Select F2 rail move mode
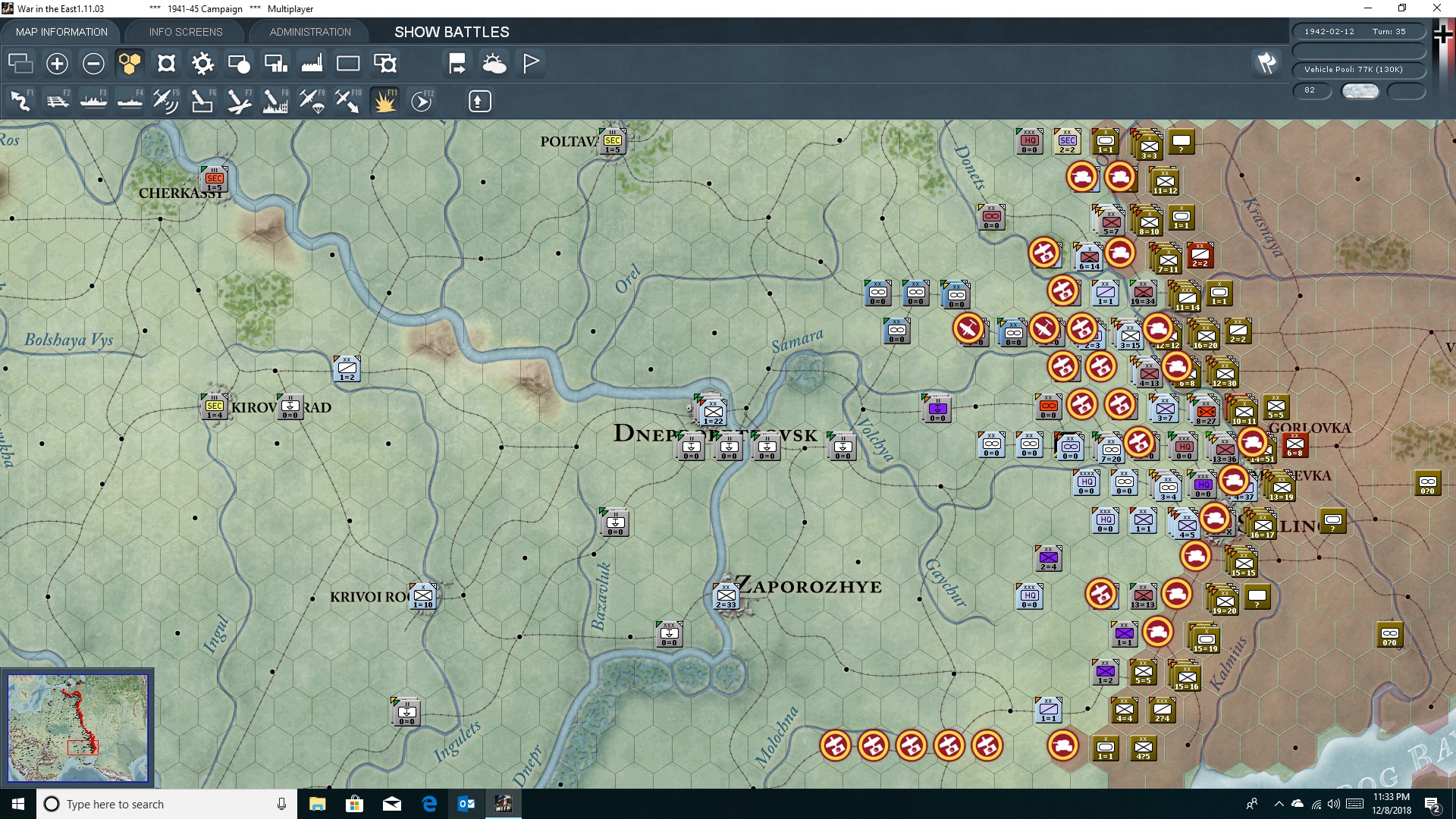 pos(57,101)
